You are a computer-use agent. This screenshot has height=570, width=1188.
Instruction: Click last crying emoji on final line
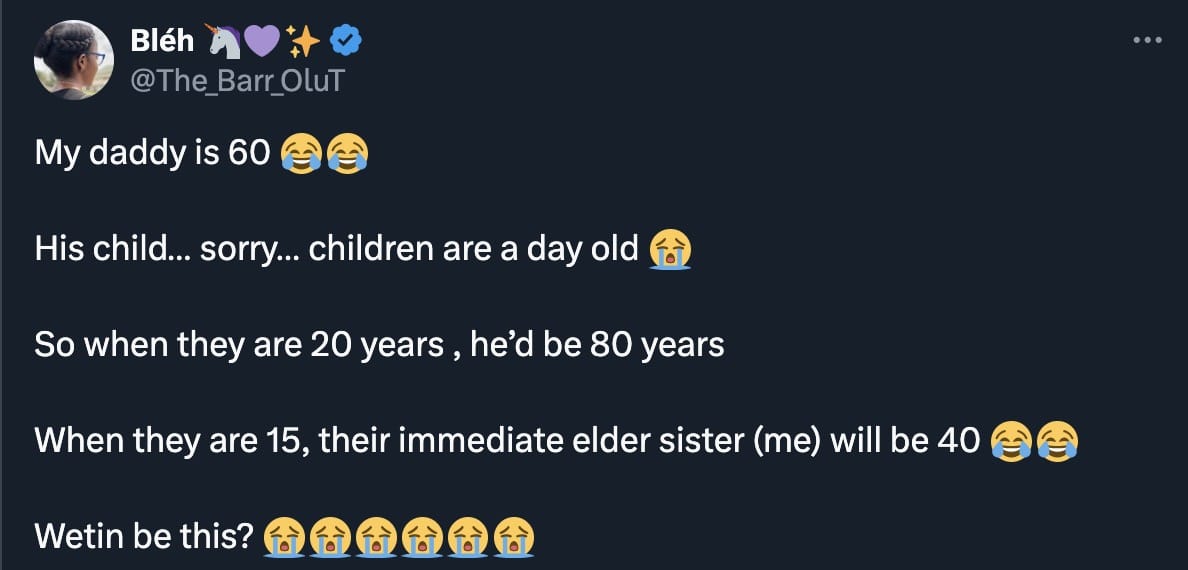[514, 538]
